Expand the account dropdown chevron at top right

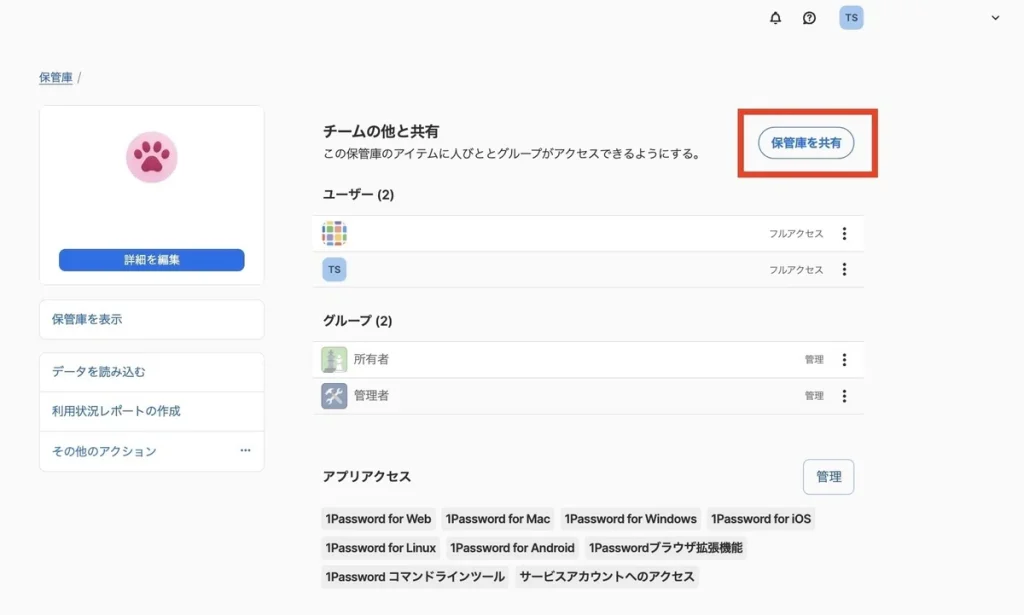click(x=995, y=18)
